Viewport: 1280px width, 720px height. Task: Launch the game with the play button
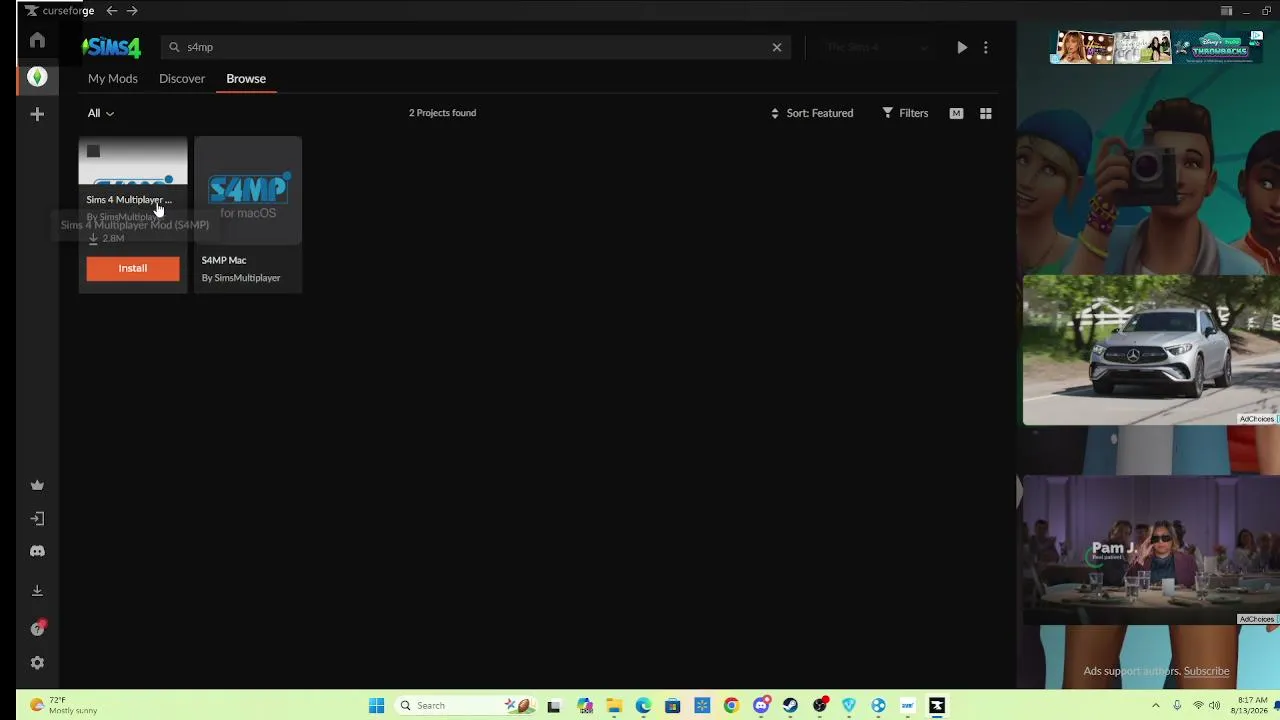pos(962,47)
